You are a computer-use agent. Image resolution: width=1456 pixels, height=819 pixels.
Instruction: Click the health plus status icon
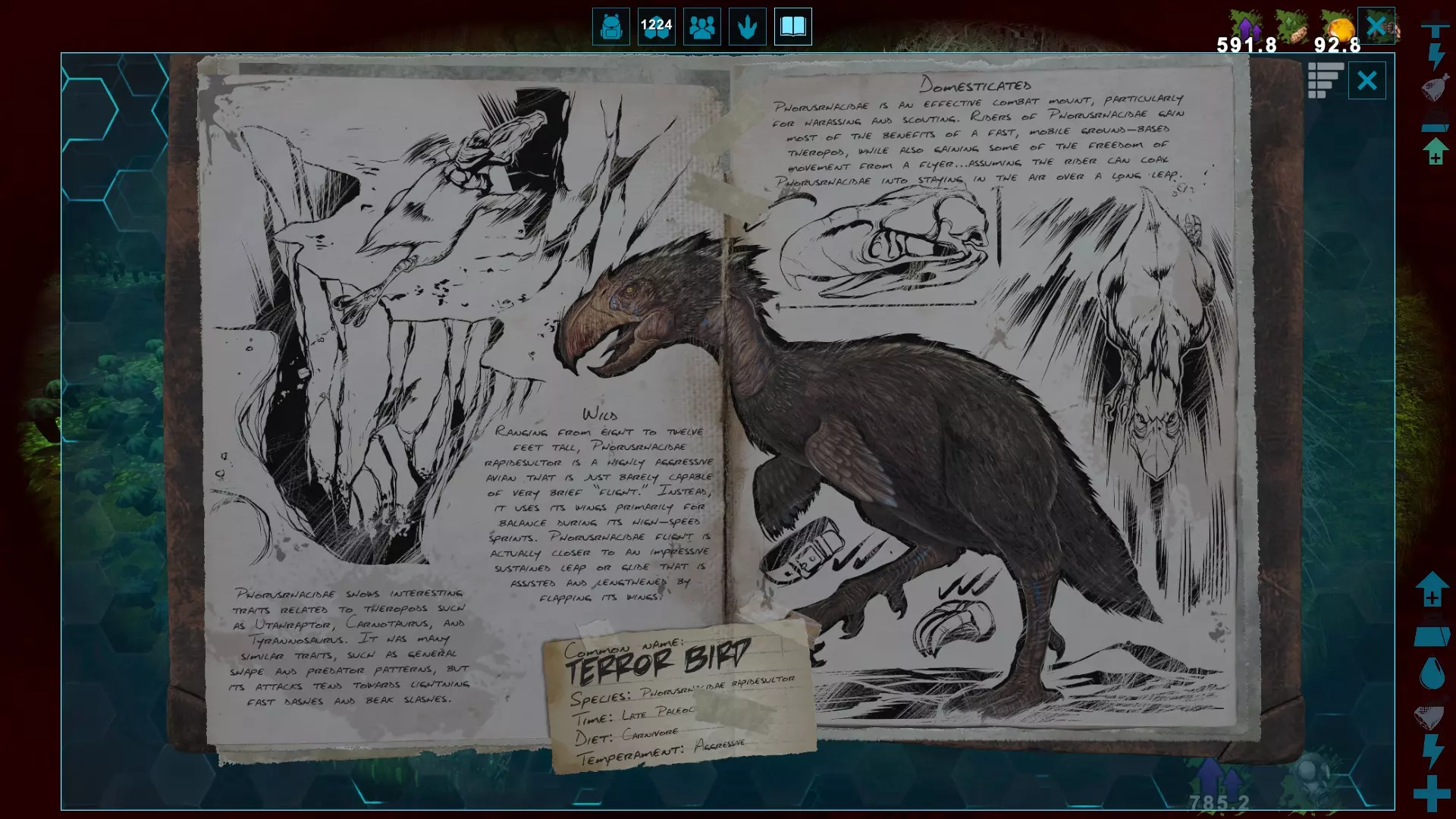point(1432,793)
